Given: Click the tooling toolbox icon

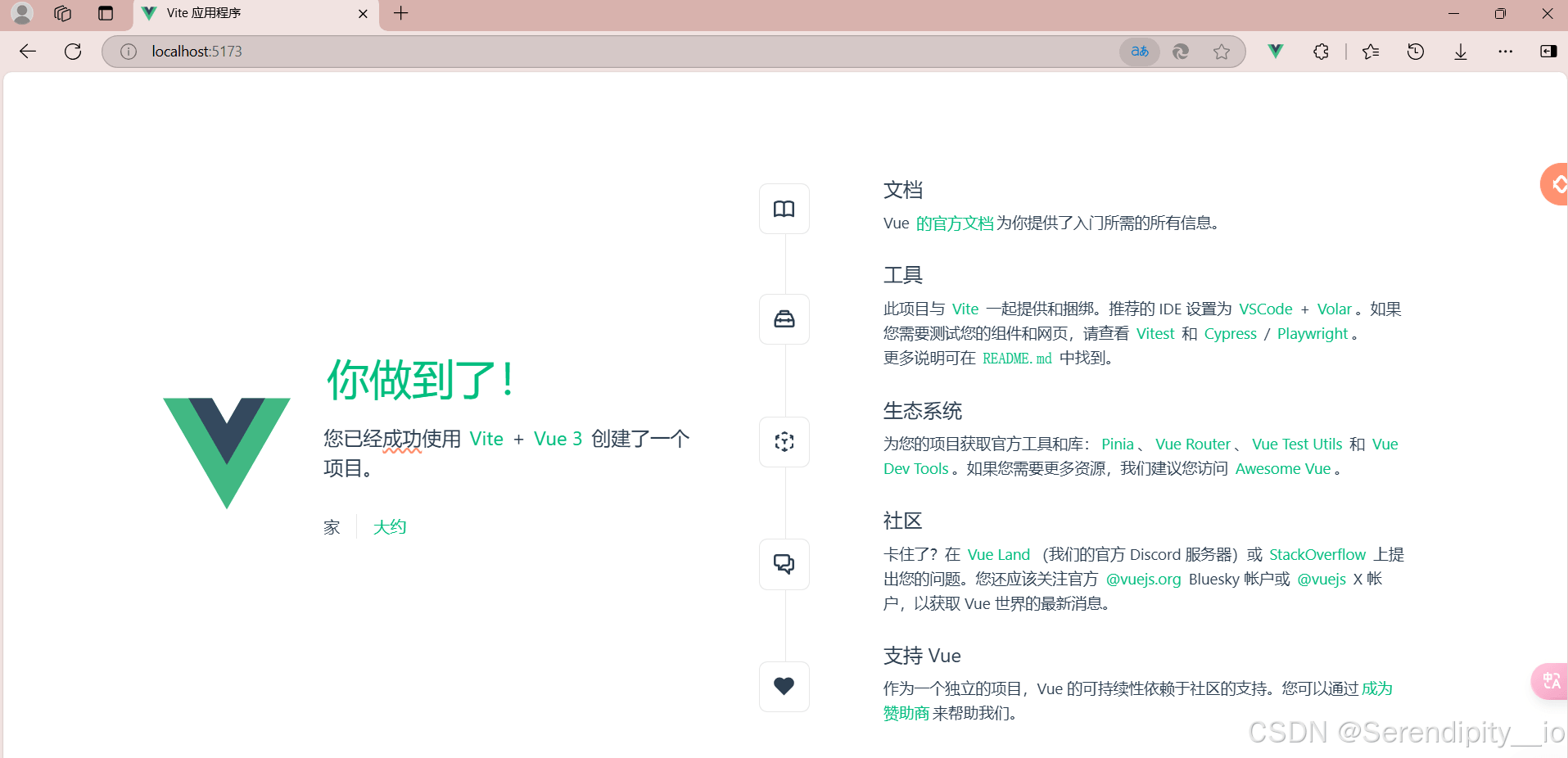Looking at the screenshot, I should [784, 319].
